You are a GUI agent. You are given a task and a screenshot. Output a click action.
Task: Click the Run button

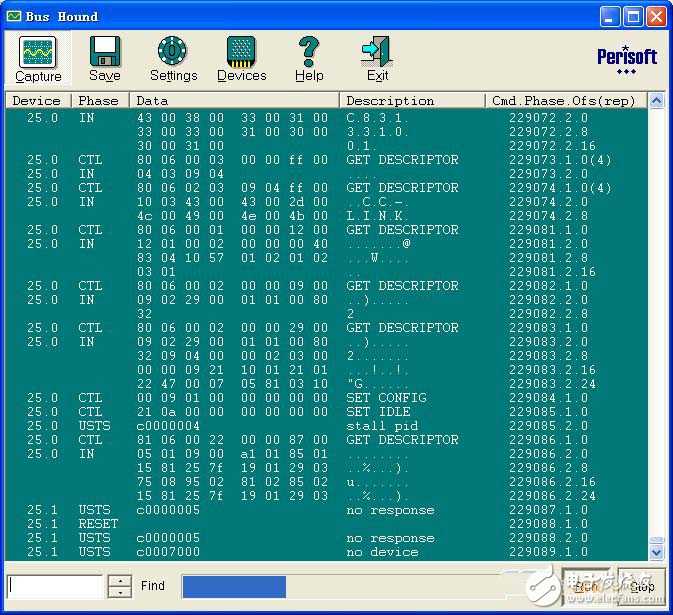coord(586,587)
